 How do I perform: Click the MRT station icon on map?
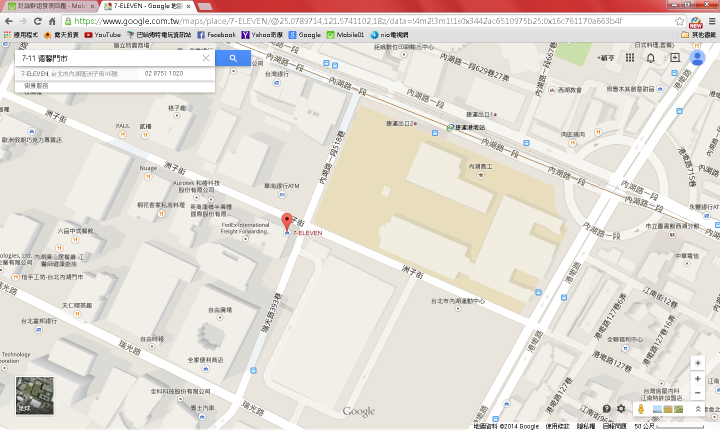(450, 128)
